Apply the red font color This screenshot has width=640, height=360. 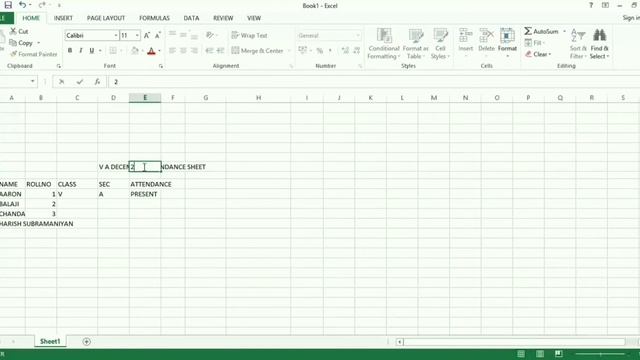(151, 51)
